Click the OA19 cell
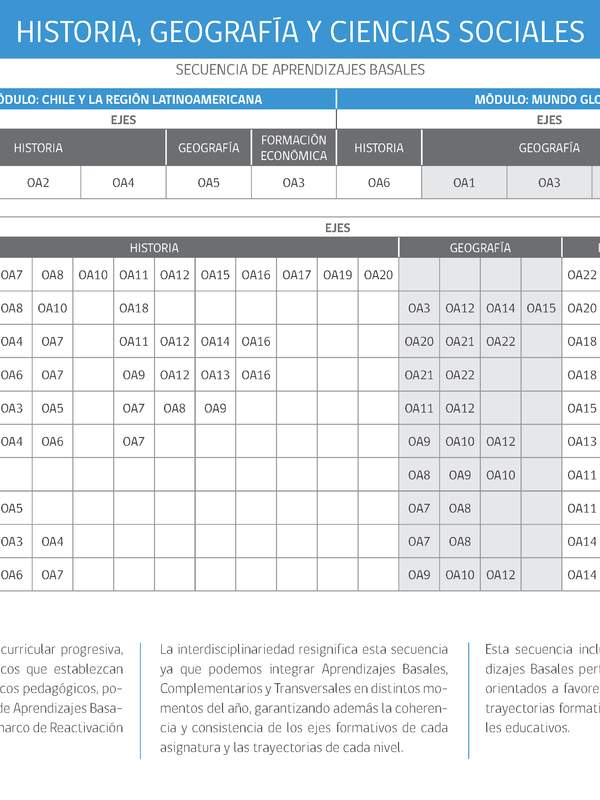This screenshot has width=600, height=800. 338,275
